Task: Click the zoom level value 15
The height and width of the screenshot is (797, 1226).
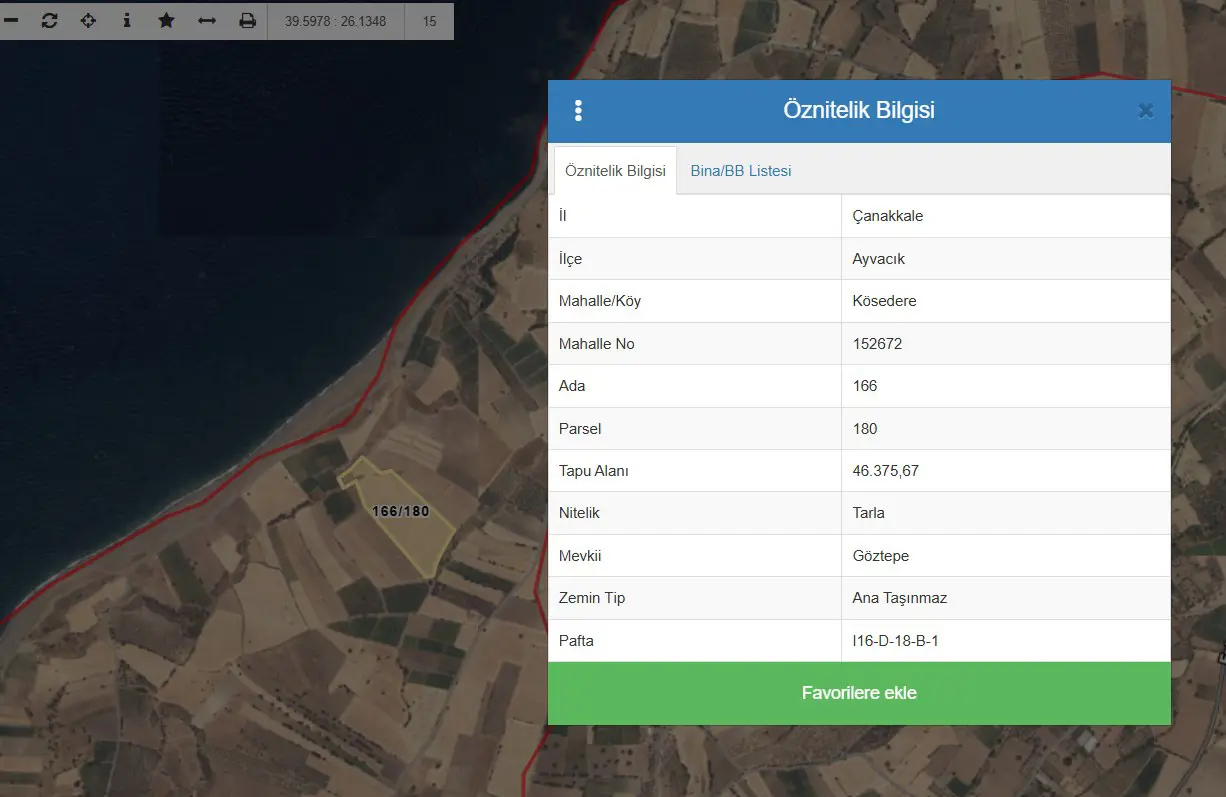Action: point(429,21)
